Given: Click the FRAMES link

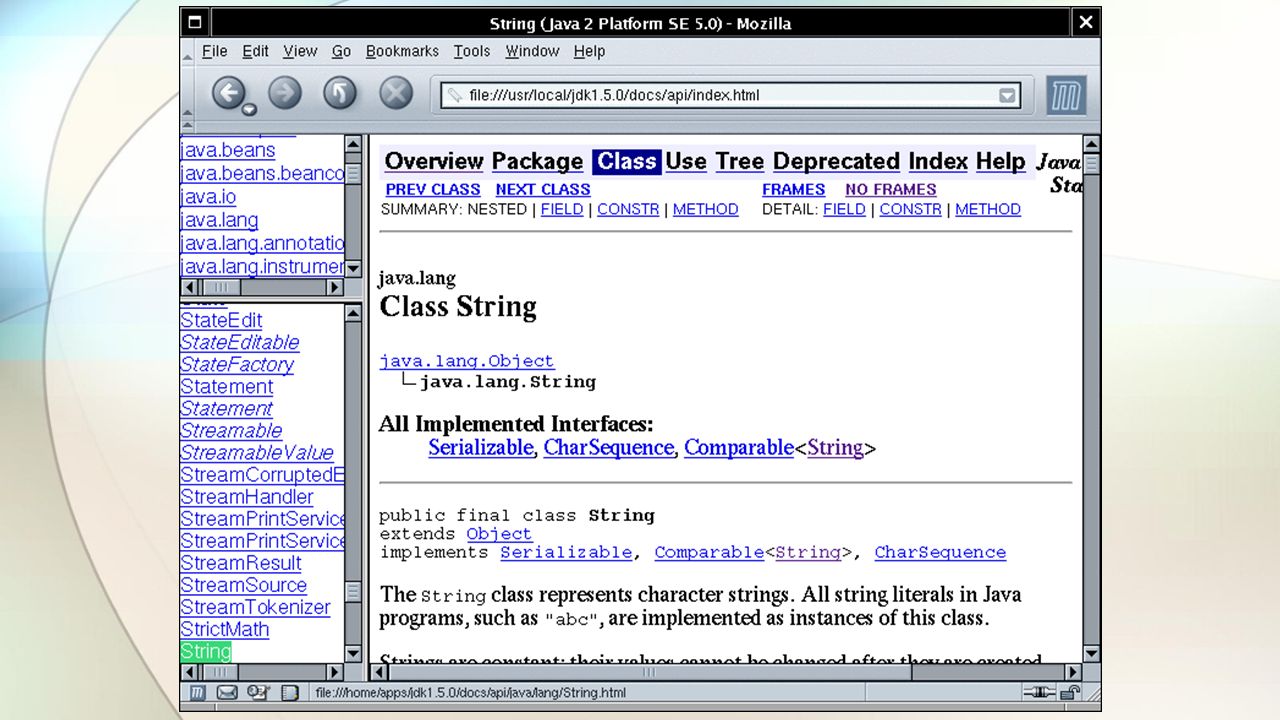Looking at the screenshot, I should pos(793,190).
